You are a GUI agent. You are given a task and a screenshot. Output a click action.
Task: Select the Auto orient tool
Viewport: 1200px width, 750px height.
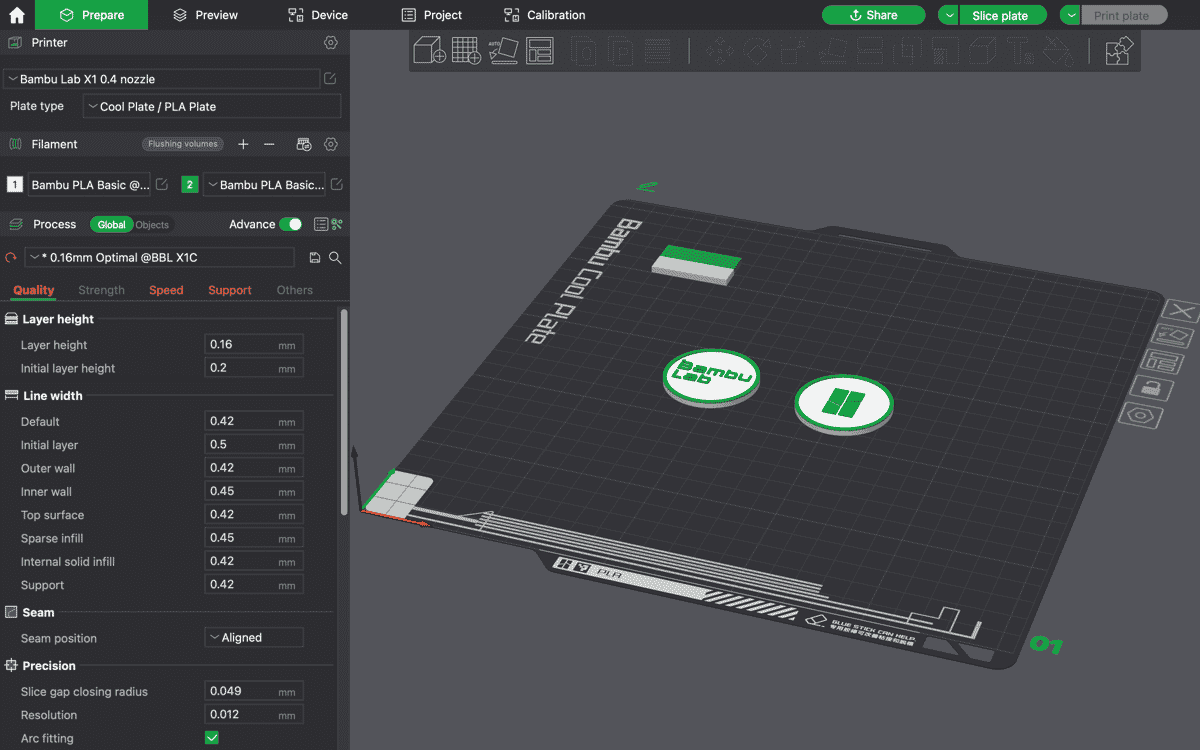(x=503, y=50)
